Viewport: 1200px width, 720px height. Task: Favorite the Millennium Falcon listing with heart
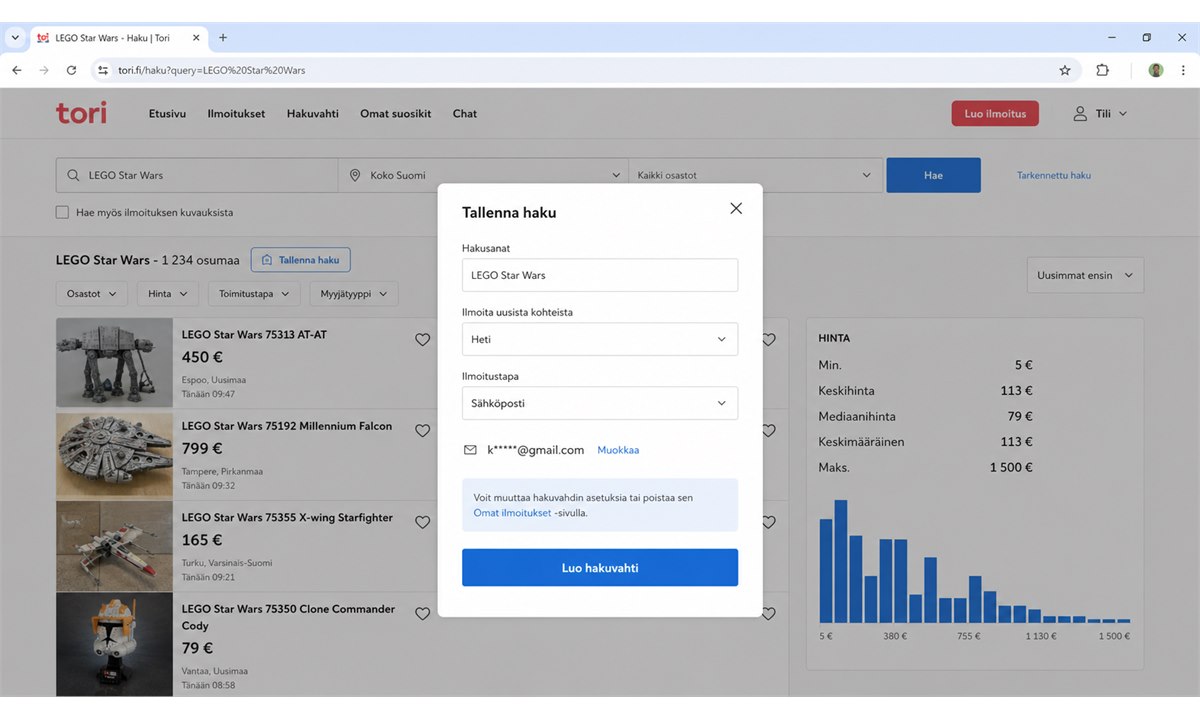422,431
